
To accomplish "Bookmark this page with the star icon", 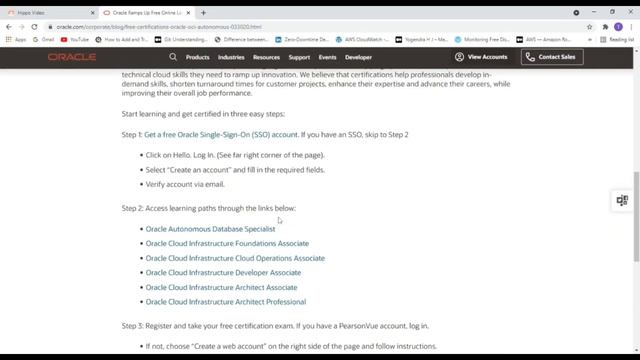I will (x=589, y=27).
